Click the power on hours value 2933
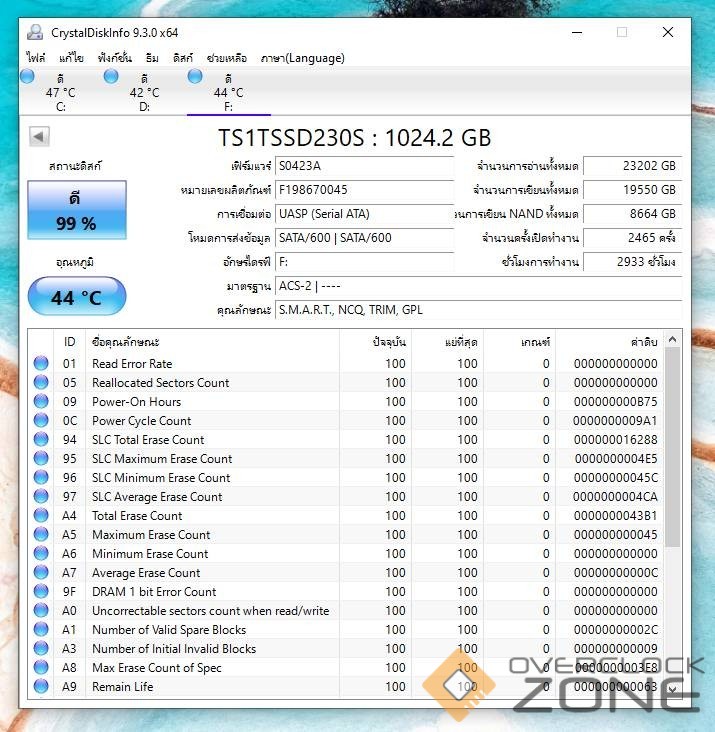The image size is (715, 732). [x=632, y=262]
